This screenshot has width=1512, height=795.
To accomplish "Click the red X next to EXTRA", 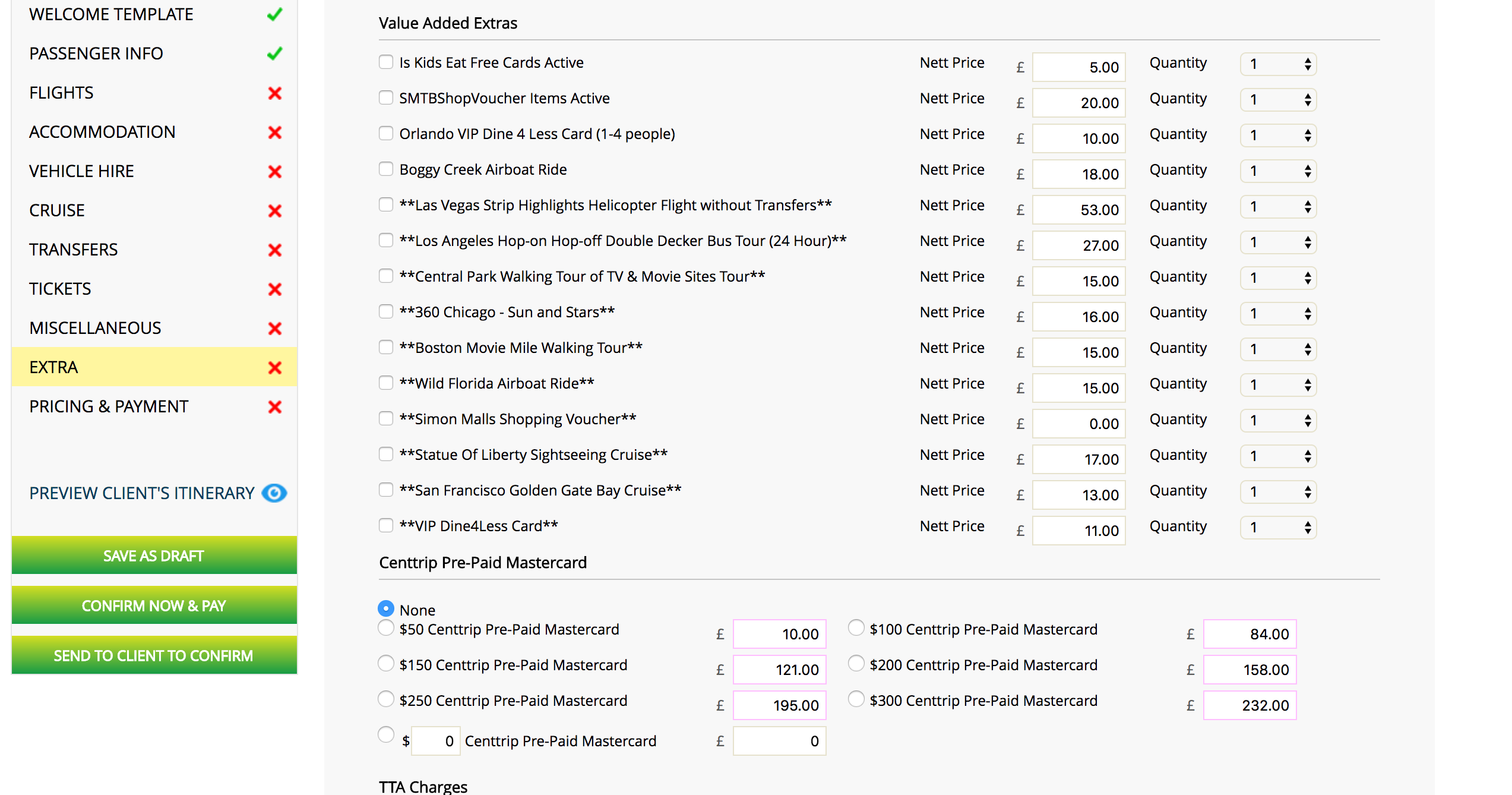I will click(274, 368).
